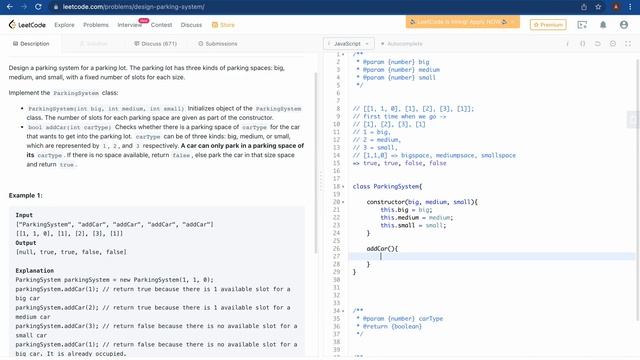This screenshot has height=360, width=640.
Task: Go back in browser history
Action: point(9,7)
